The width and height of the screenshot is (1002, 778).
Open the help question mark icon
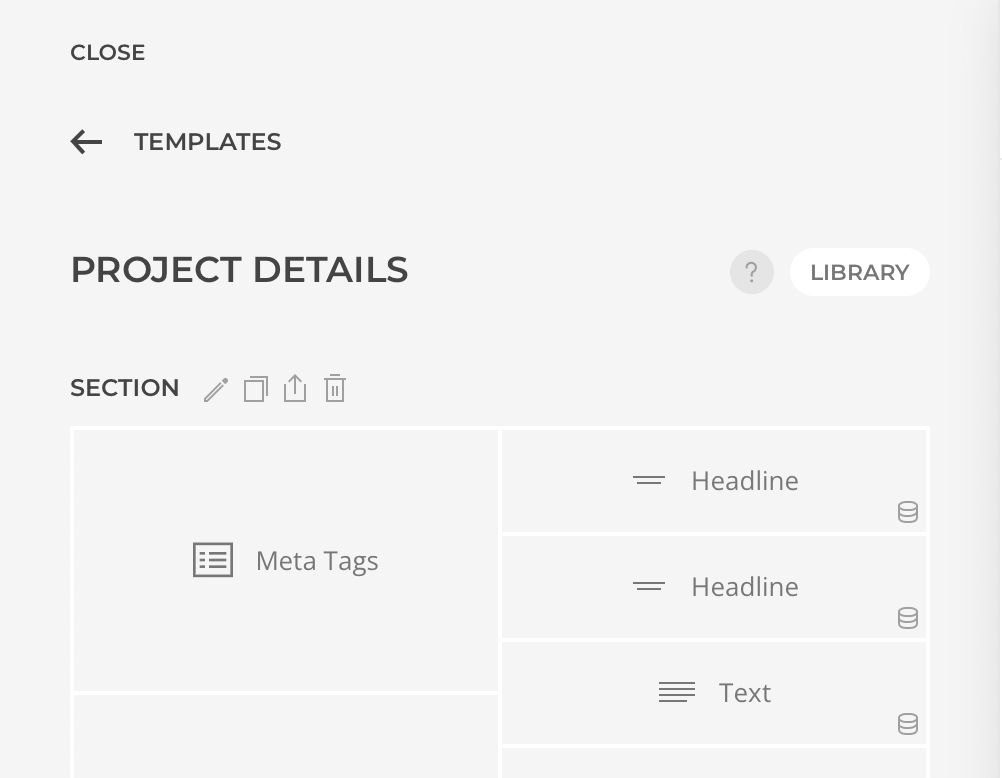point(752,272)
